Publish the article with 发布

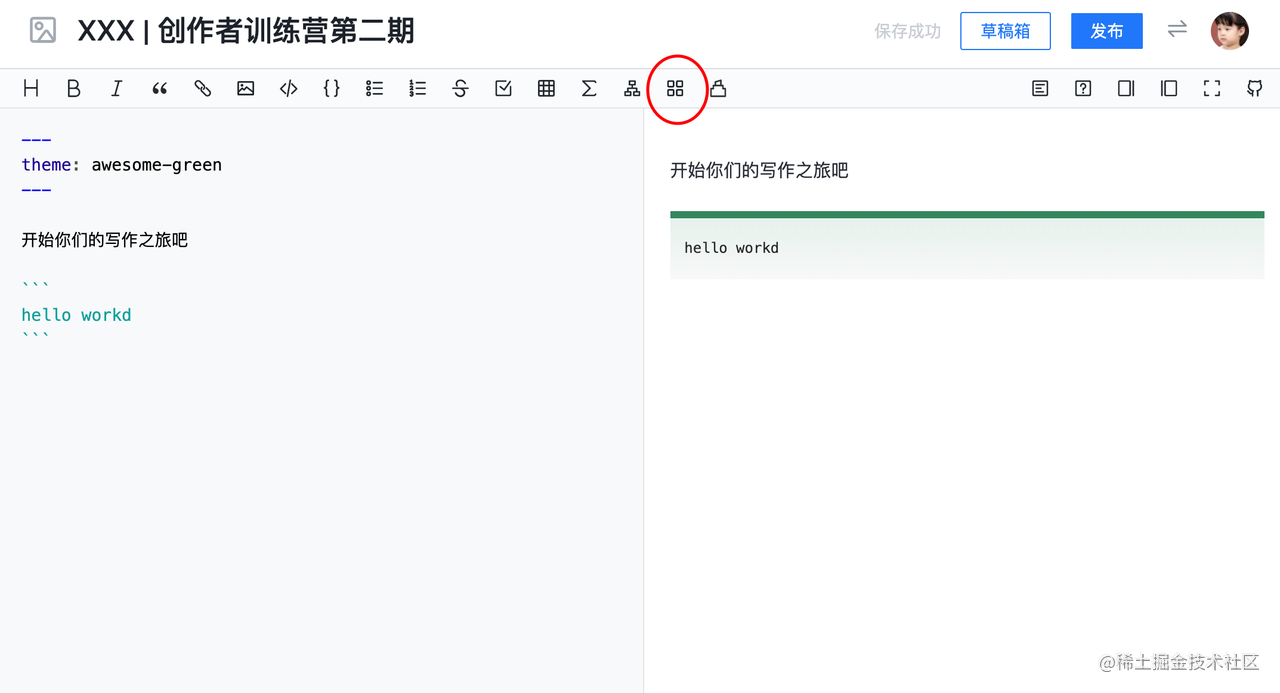click(x=1107, y=31)
